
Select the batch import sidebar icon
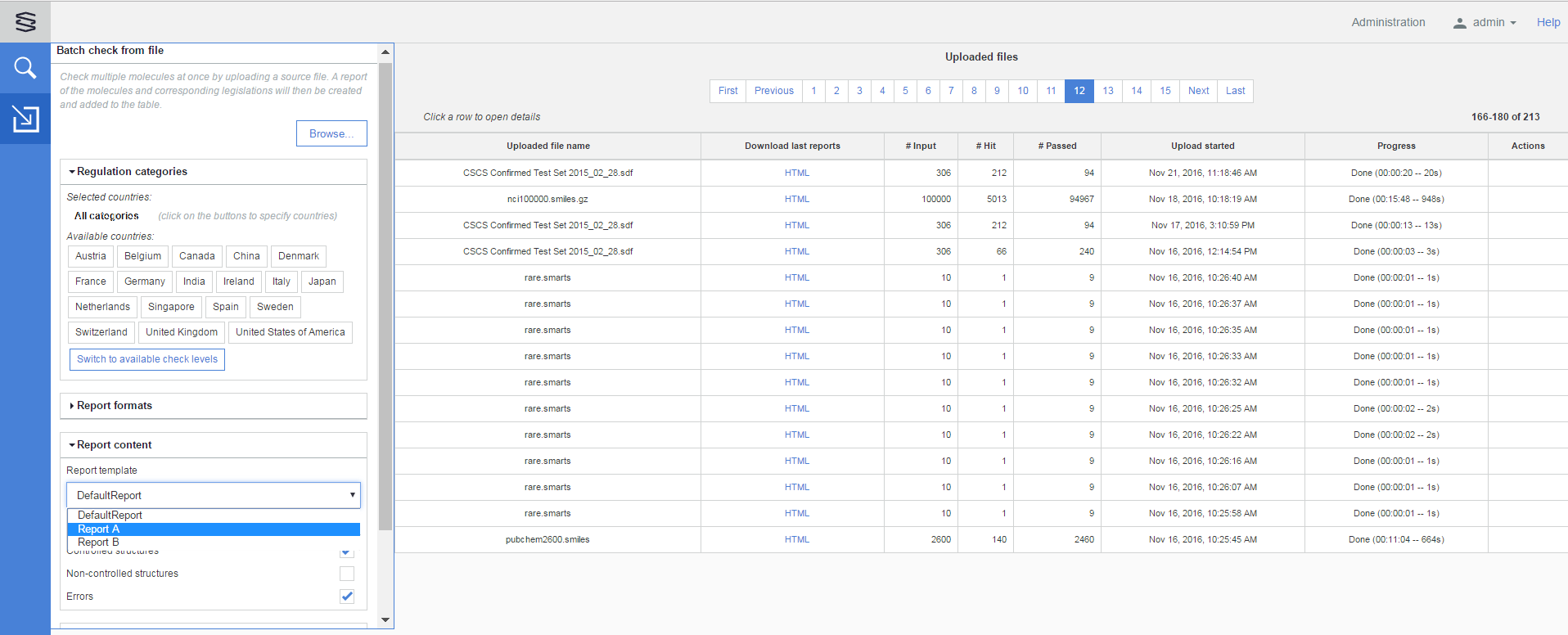tap(25, 119)
